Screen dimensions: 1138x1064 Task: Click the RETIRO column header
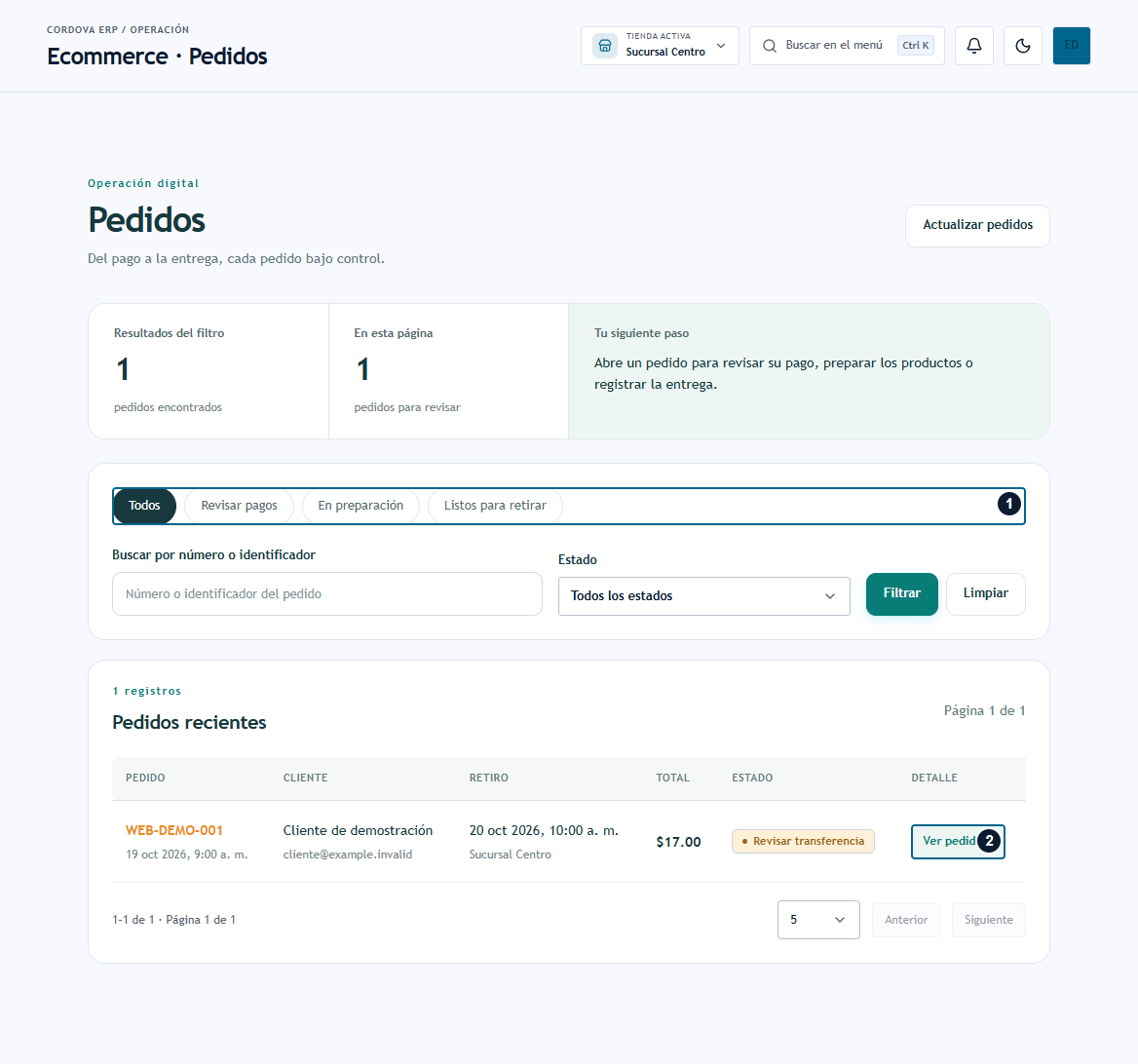(x=488, y=779)
